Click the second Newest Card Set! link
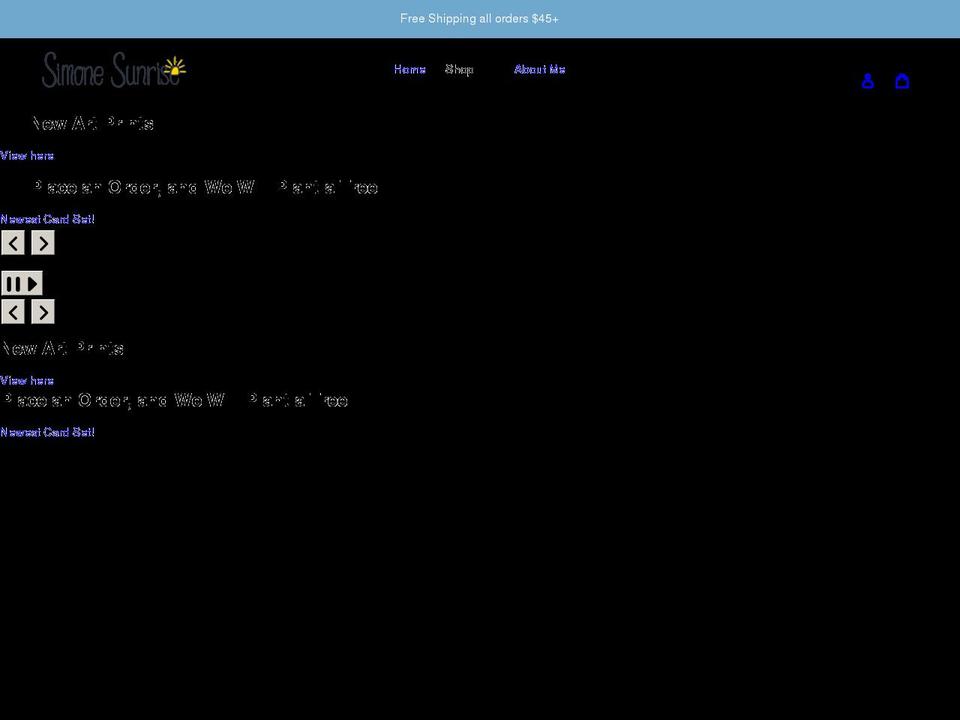Screen dimensions: 960x720 click(47, 432)
